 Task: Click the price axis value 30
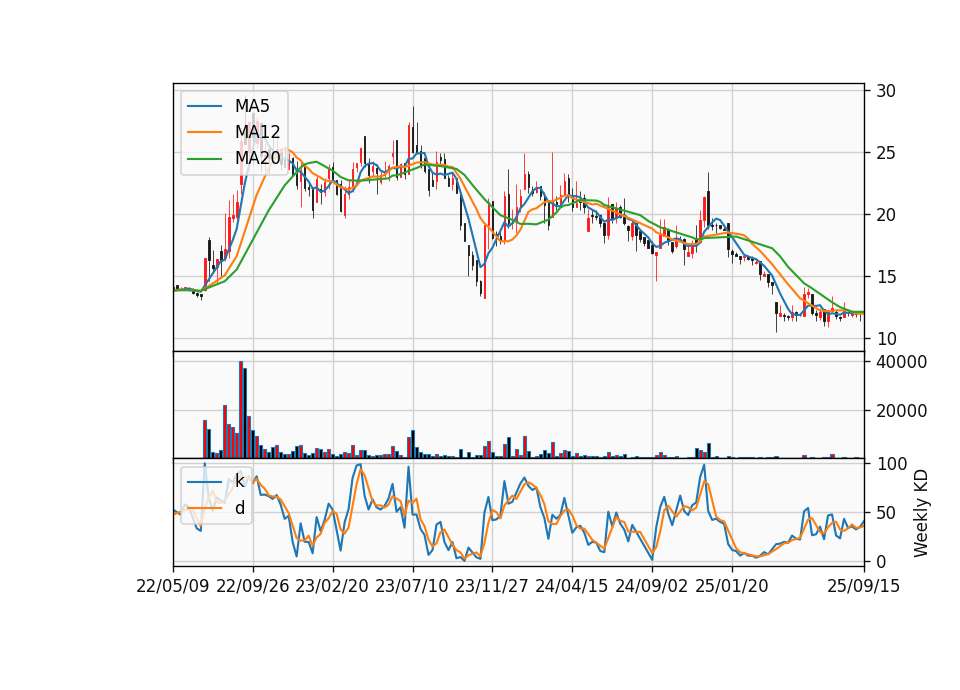(x=886, y=91)
